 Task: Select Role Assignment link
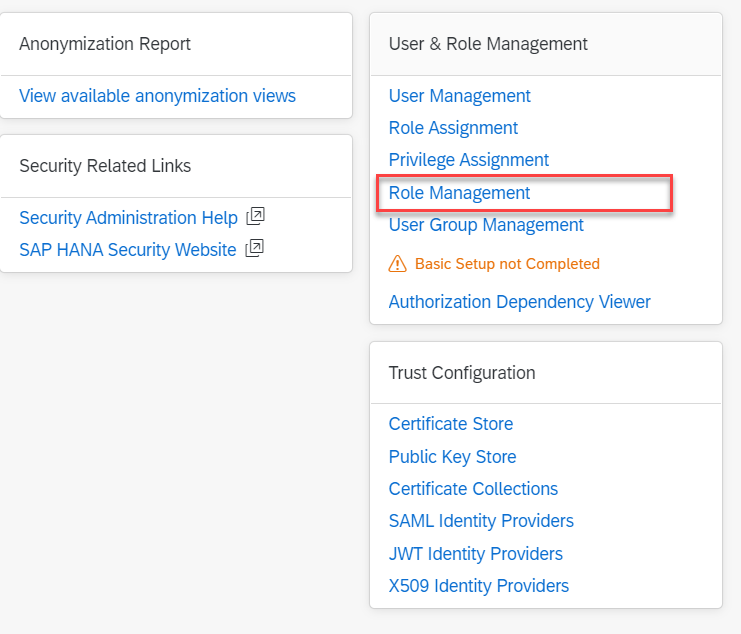[x=453, y=128]
